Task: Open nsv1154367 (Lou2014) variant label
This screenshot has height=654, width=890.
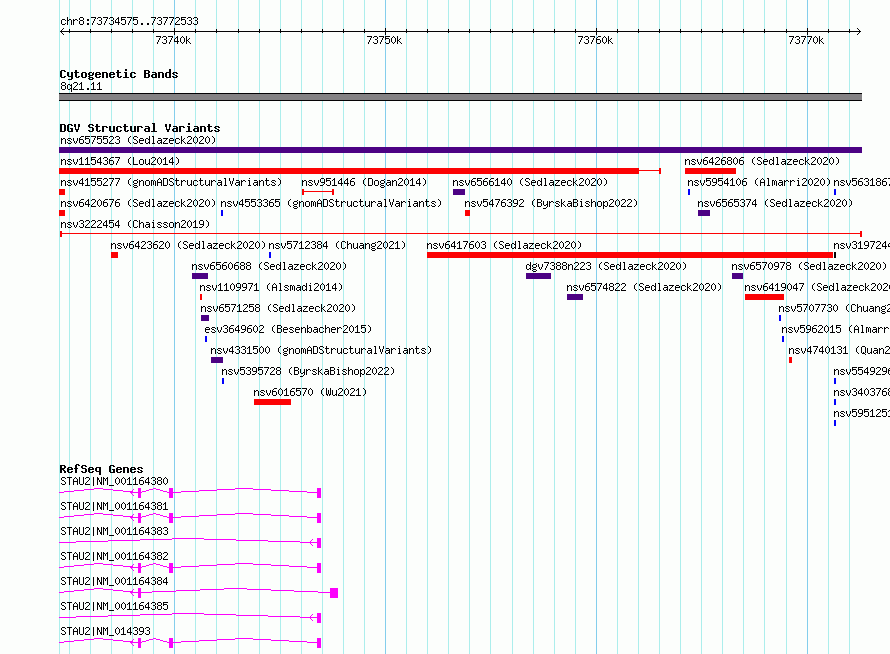Action: point(120,161)
